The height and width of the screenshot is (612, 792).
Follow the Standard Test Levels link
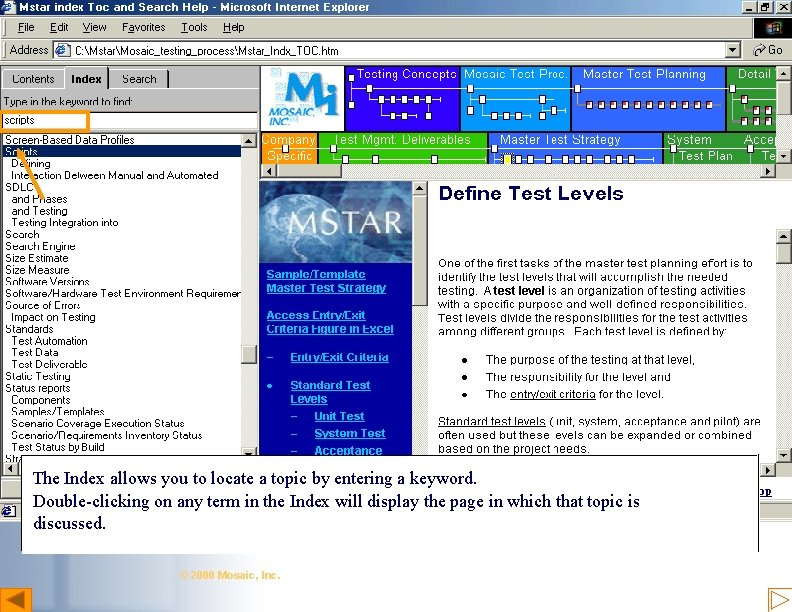click(330, 392)
